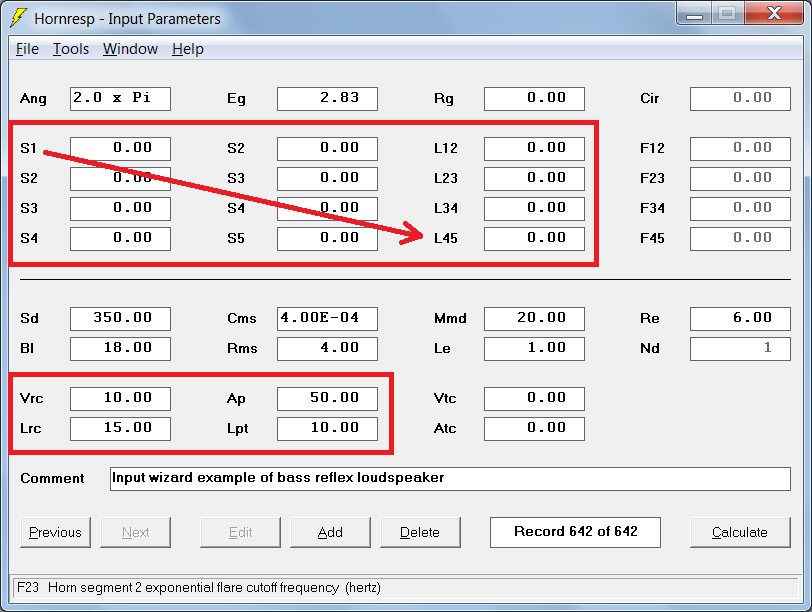The width and height of the screenshot is (812, 612).
Task: Select the F34 input field
Action: tap(741, 209)
